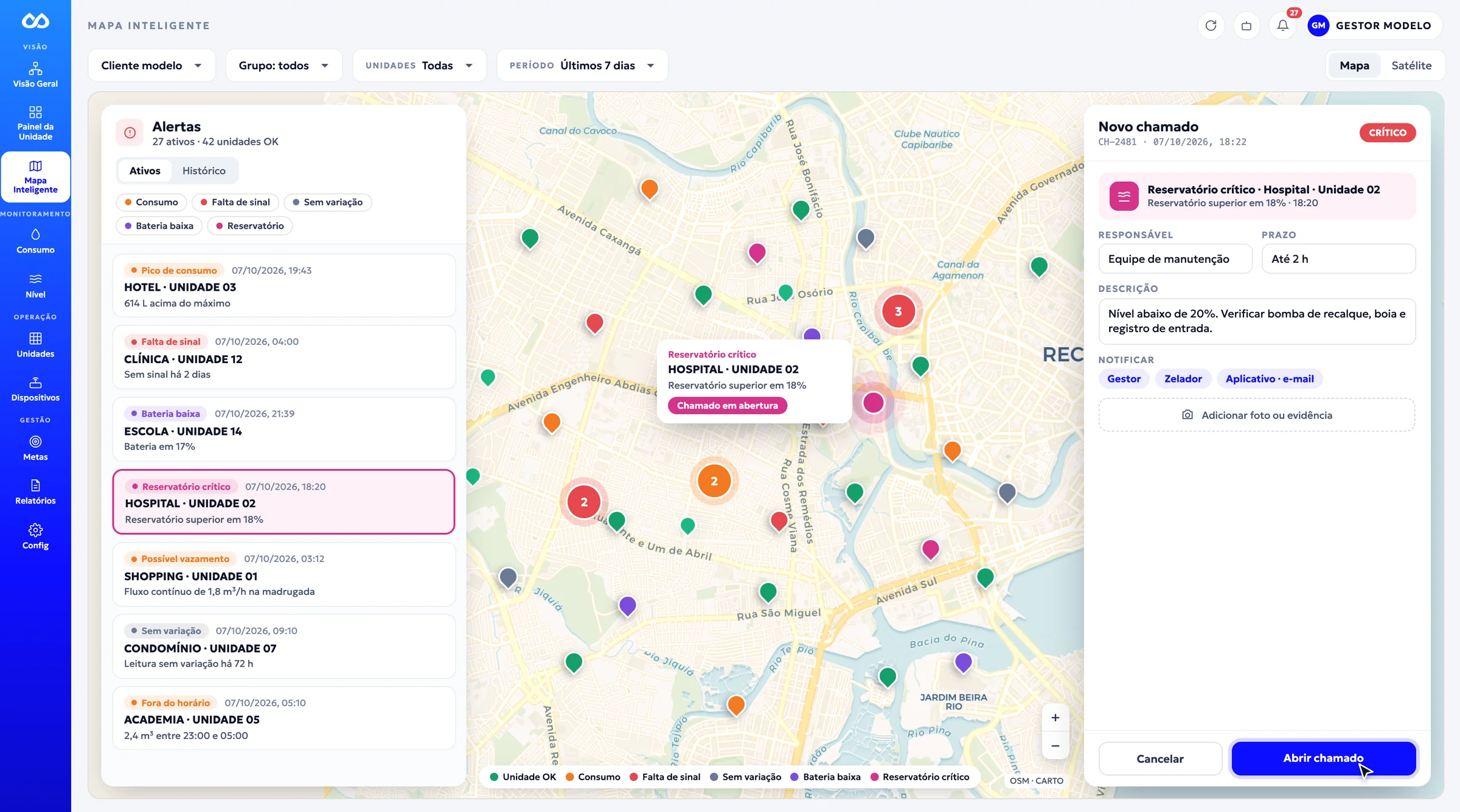
Task: Open Config settings in sidebar
Action: [35, 536]
